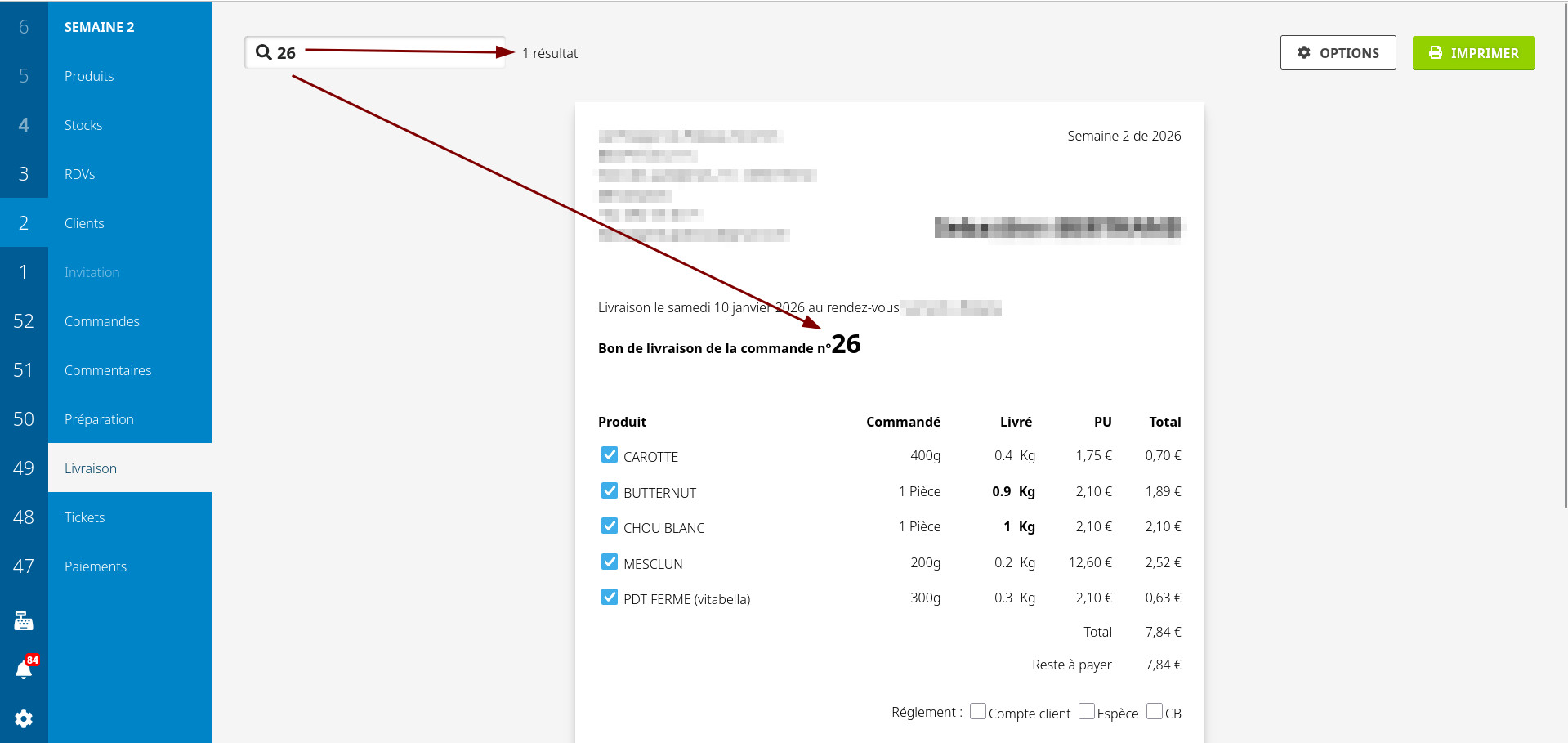This screenshot has height=743, width=1568.
Task: Select week number 52 in sidebar
Action: coord(24,321)
